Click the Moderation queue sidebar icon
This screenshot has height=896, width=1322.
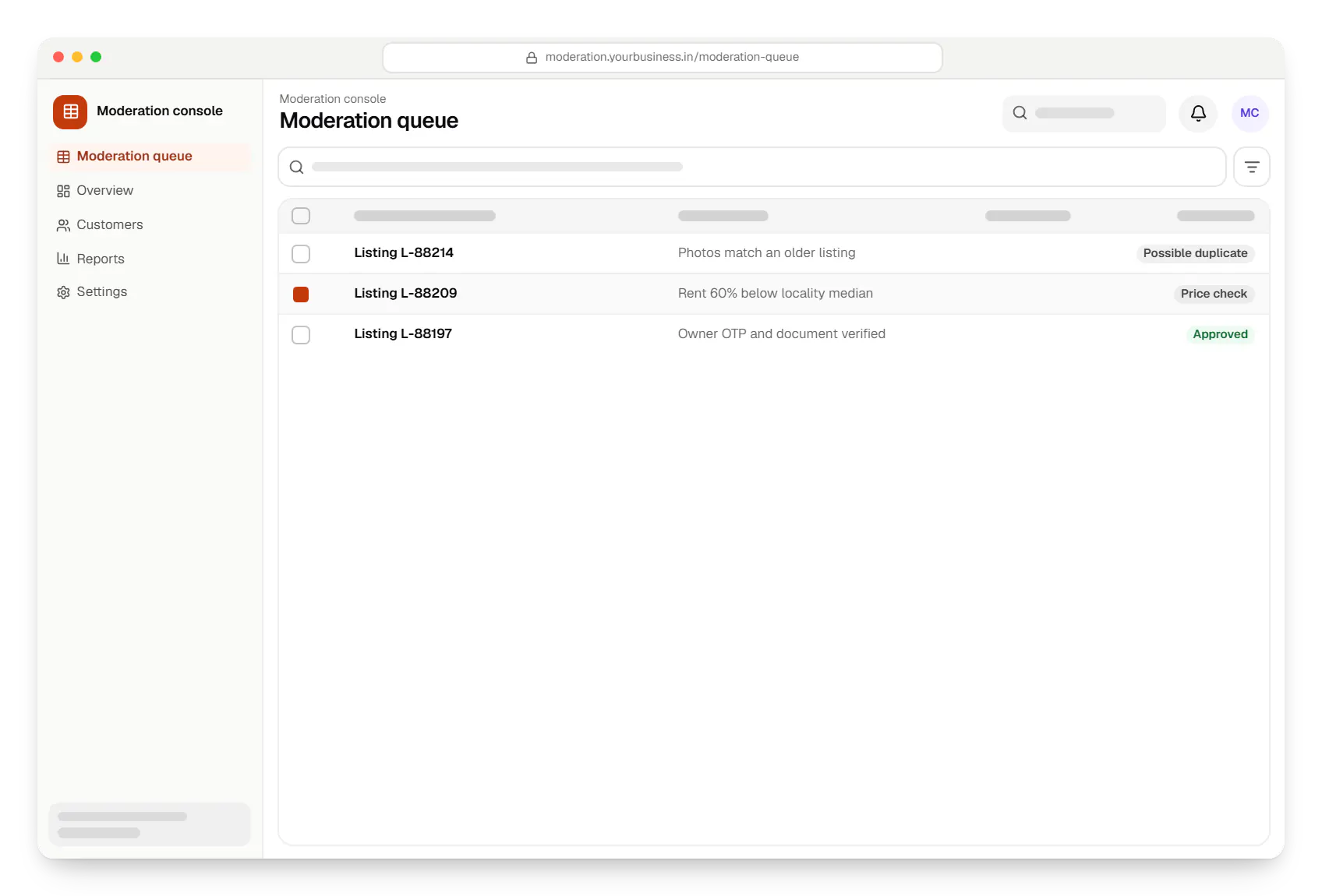coord(63,157)
